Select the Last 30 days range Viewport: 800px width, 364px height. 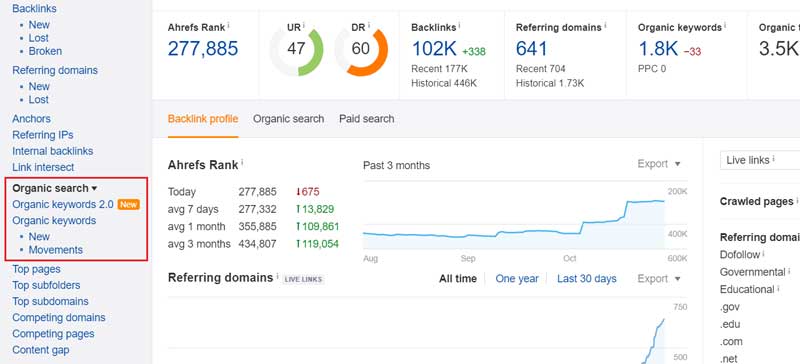(x=587, y=279)
